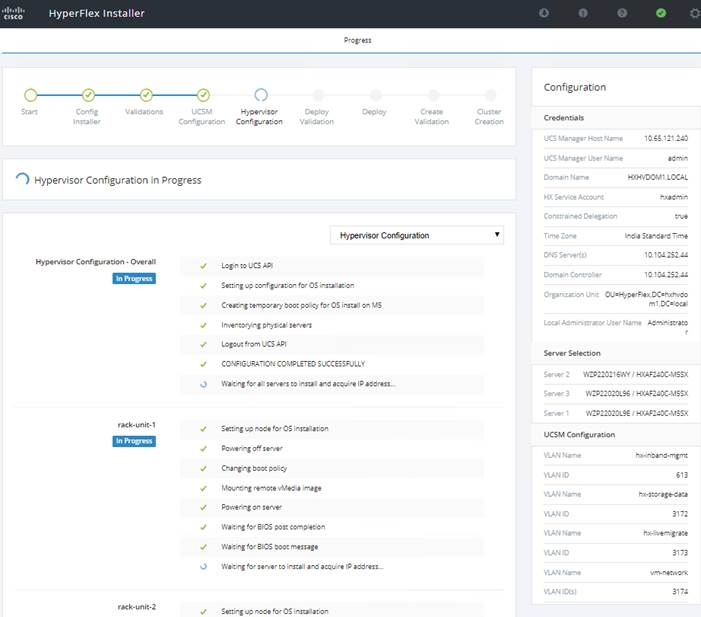
Task: Open the help question mark icon
Action: coord(623,13)
